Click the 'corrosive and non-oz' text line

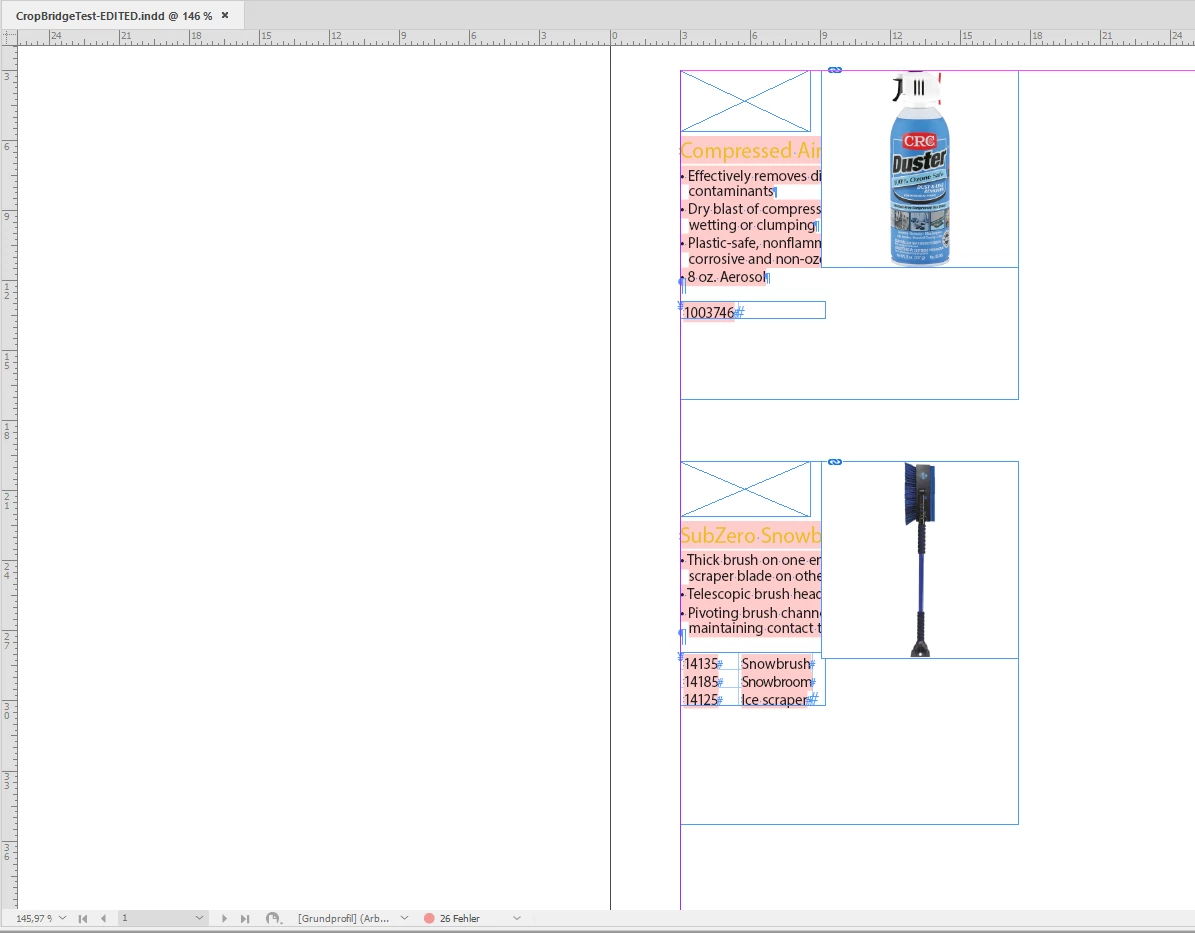tap(754, 259)
